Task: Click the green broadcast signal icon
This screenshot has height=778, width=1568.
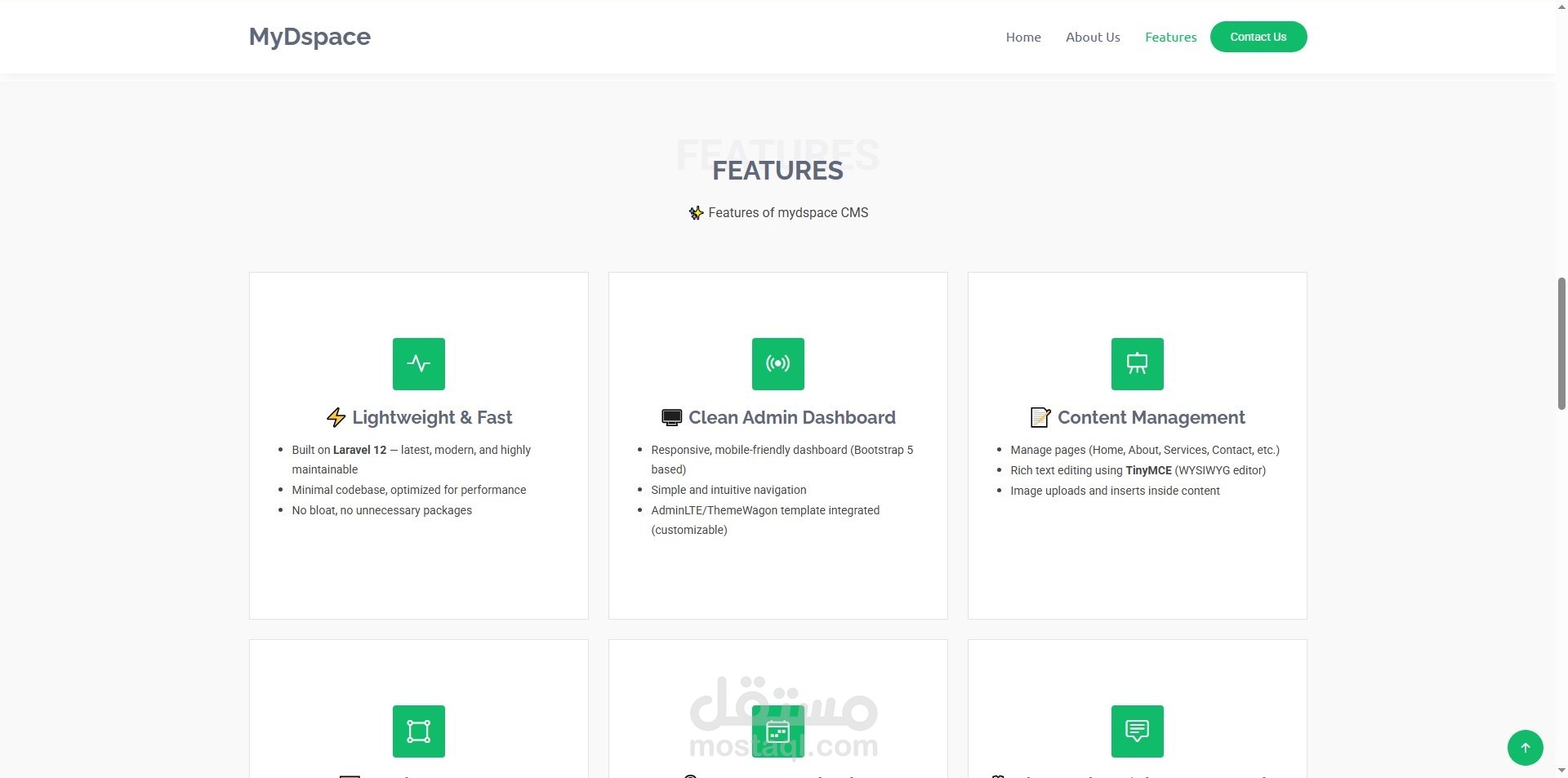Action: click(x=778, y=364)
